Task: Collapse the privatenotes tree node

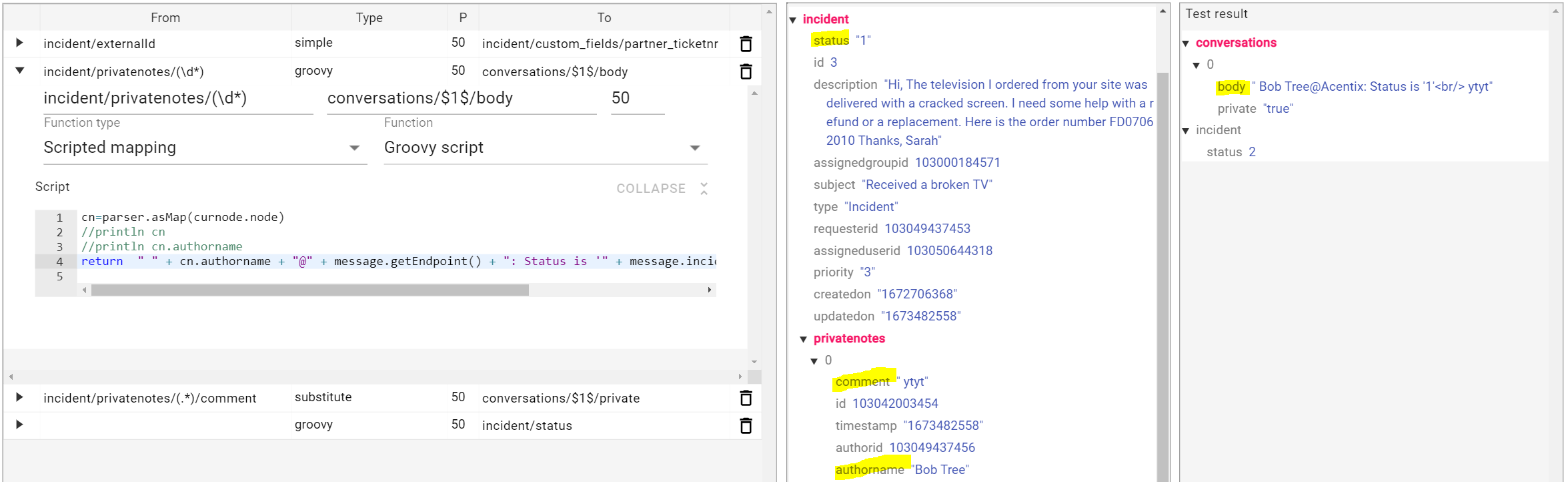Action: 804,340
